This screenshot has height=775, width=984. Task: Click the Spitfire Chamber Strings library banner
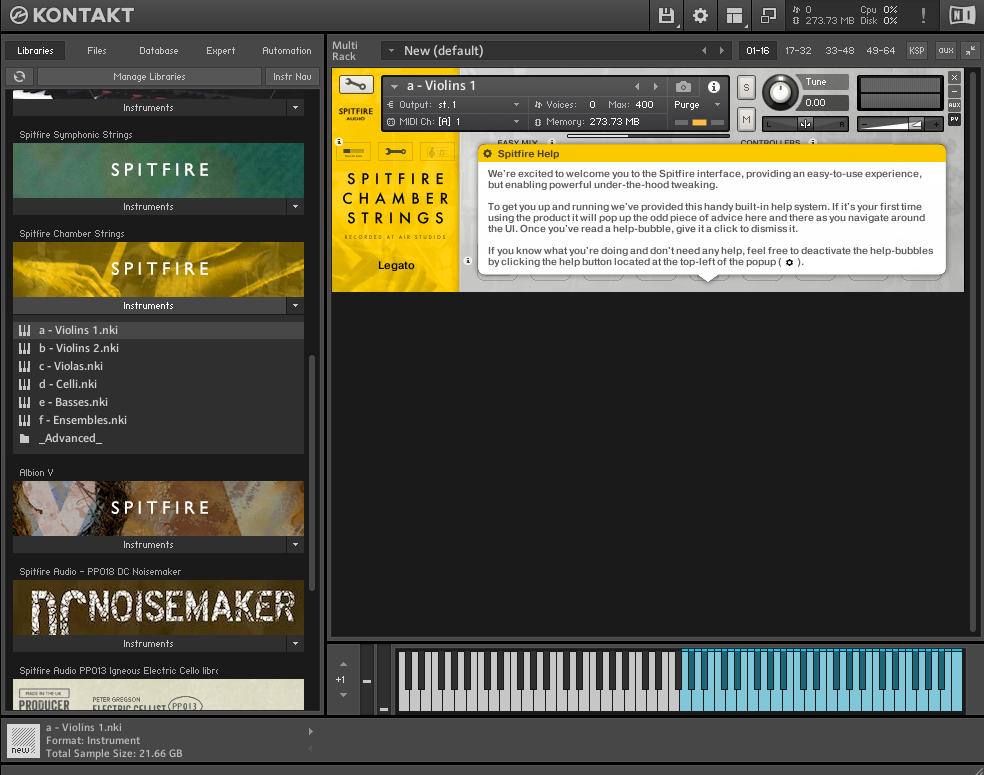click(x=158, y=269)
